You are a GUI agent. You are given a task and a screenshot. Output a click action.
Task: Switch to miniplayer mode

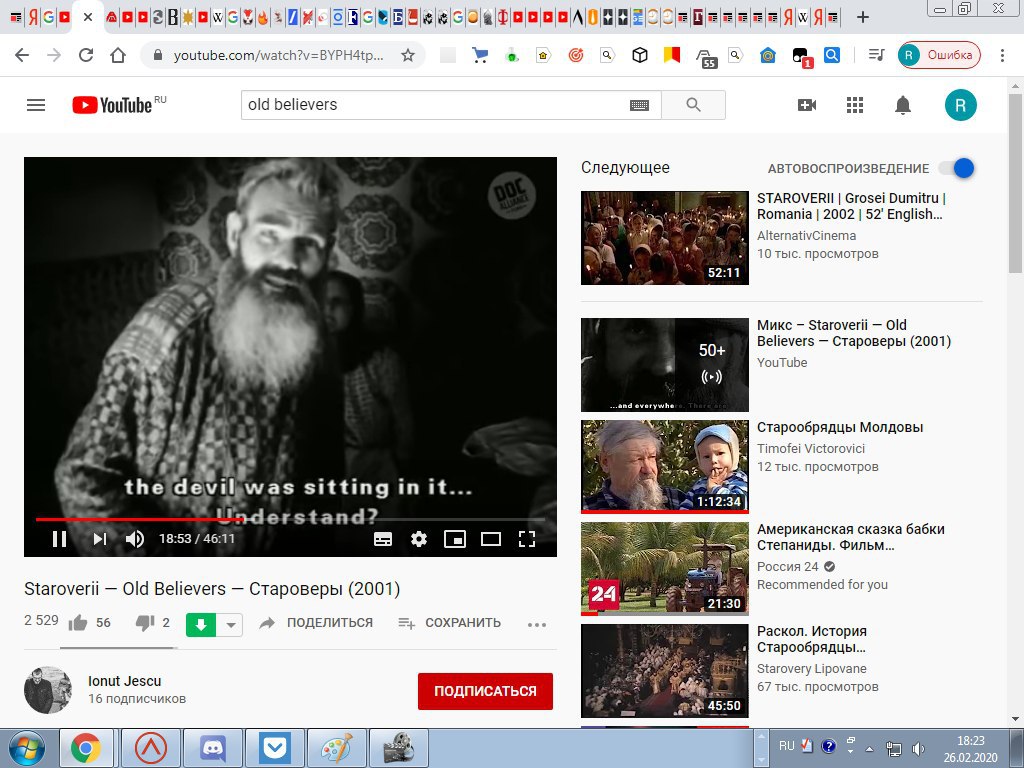click(455, 539)
